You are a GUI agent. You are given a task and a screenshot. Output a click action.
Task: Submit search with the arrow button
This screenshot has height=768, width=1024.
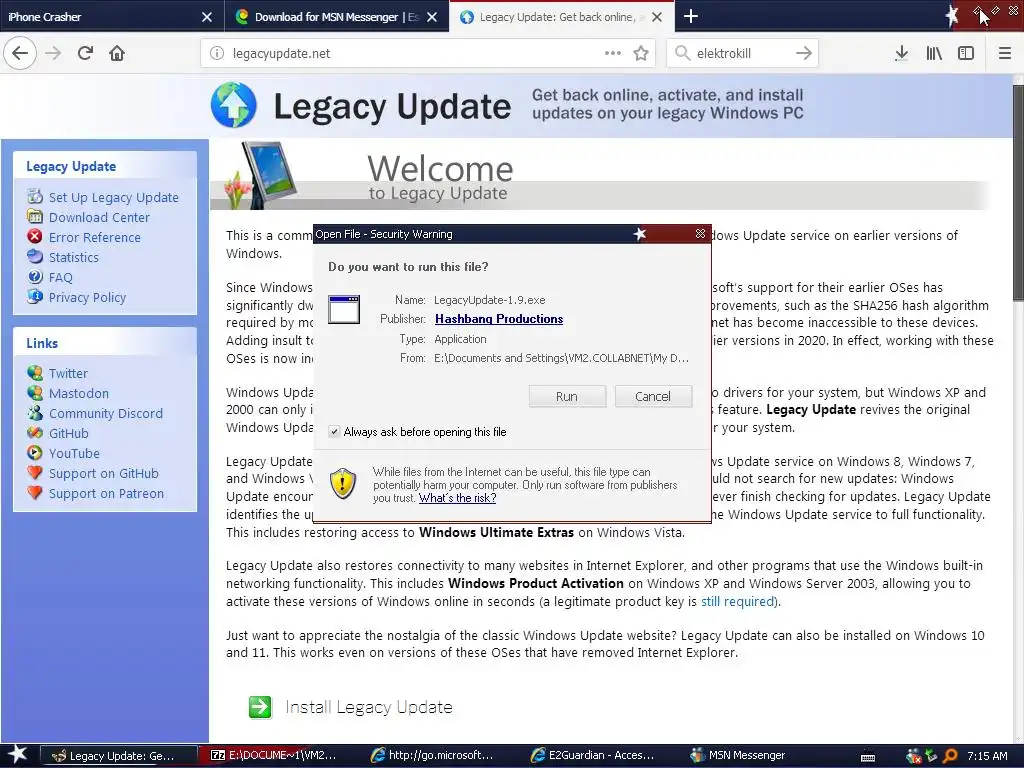pos(804,54)
